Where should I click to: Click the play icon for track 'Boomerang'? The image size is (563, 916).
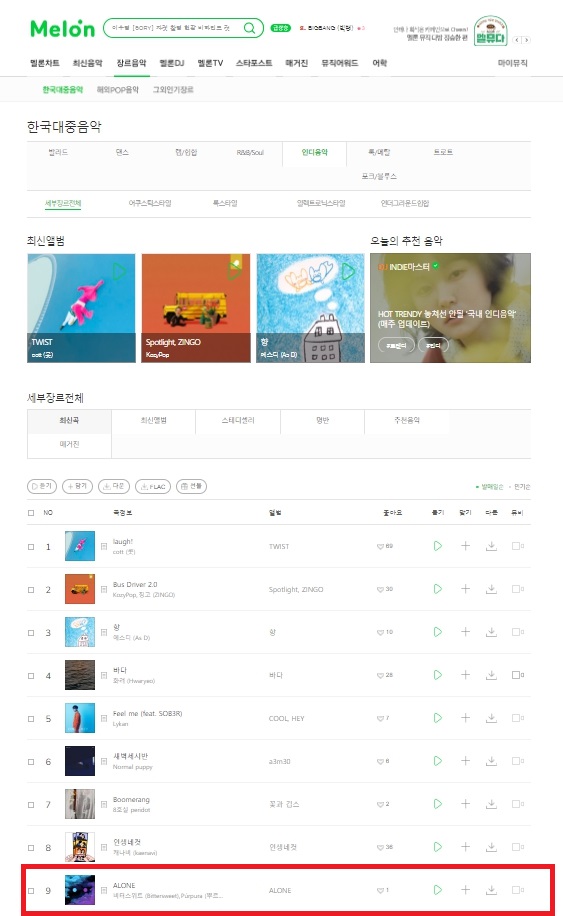pos(437,804)
